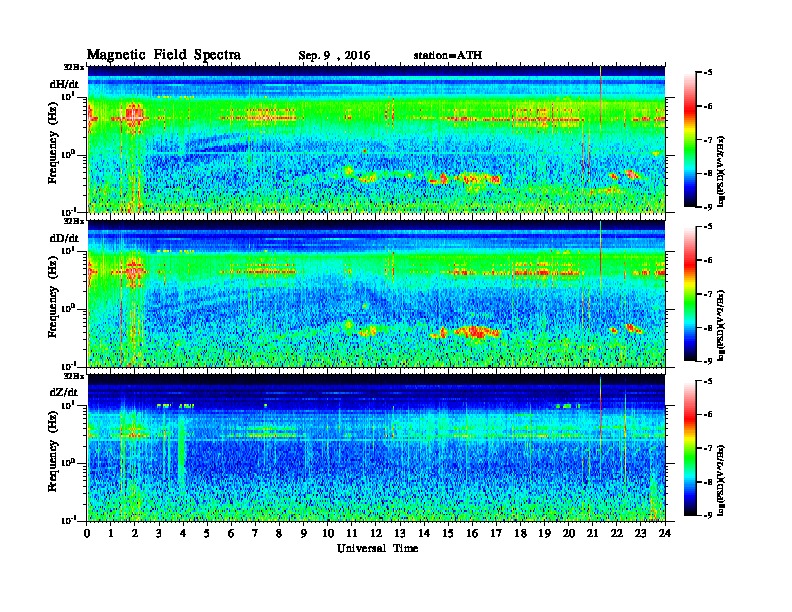Image resolution: width=792 pixels, height=612 pixels.
Task: Click the dZ/dt spectrogram plot area
Action: tap(376, 448)
